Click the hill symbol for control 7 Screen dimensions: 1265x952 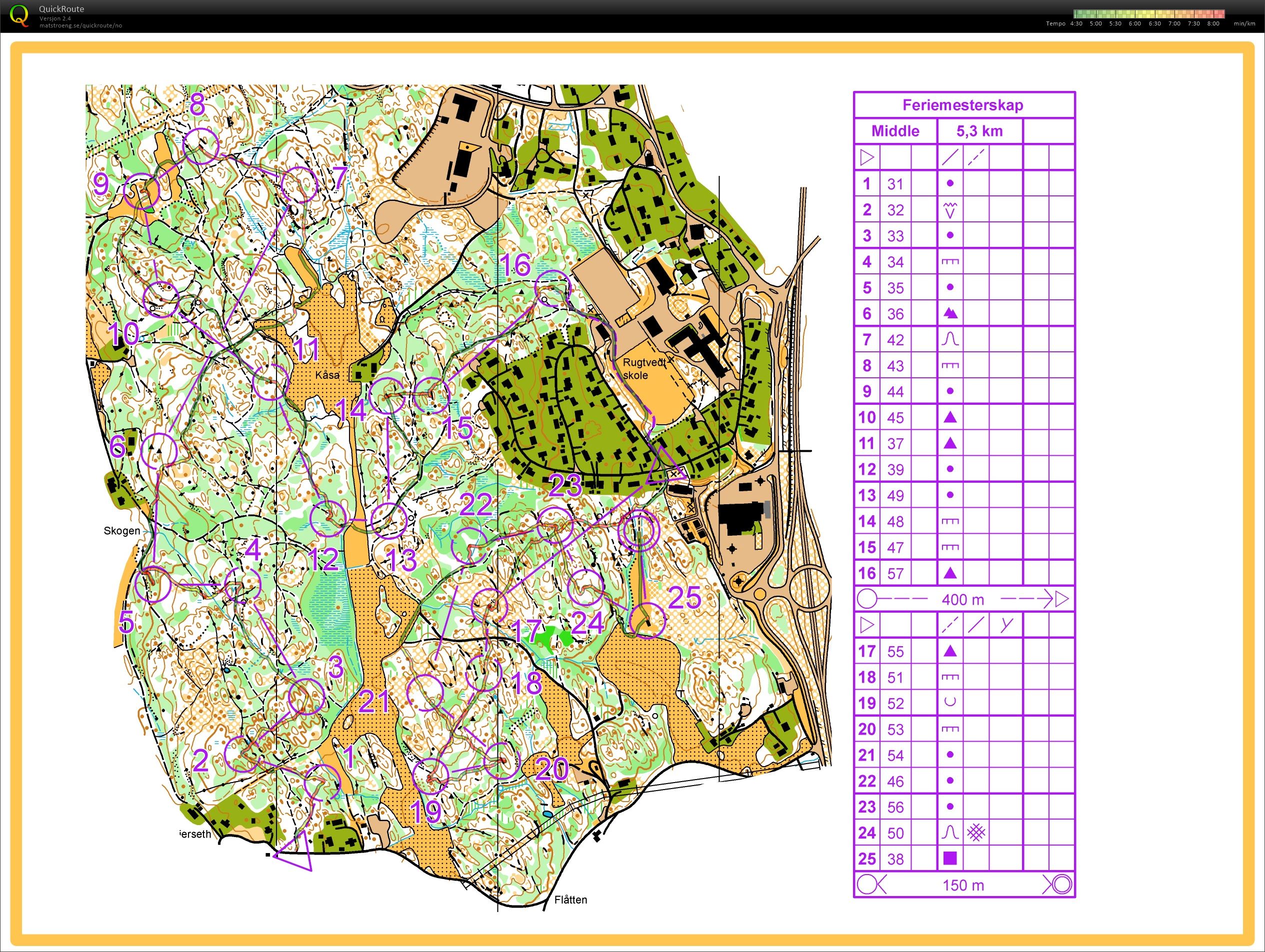pyautogui.click(x=950, y=339)
